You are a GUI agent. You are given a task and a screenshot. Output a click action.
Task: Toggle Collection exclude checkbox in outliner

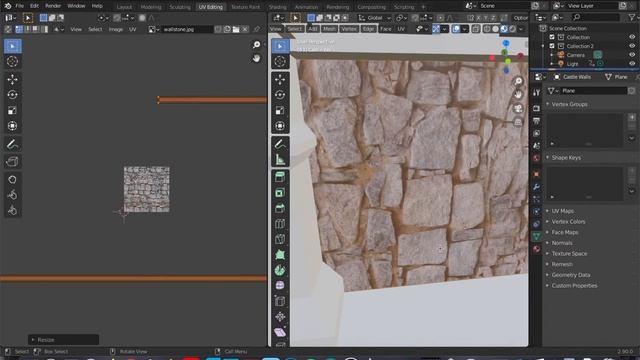click(x=552, y=37)
